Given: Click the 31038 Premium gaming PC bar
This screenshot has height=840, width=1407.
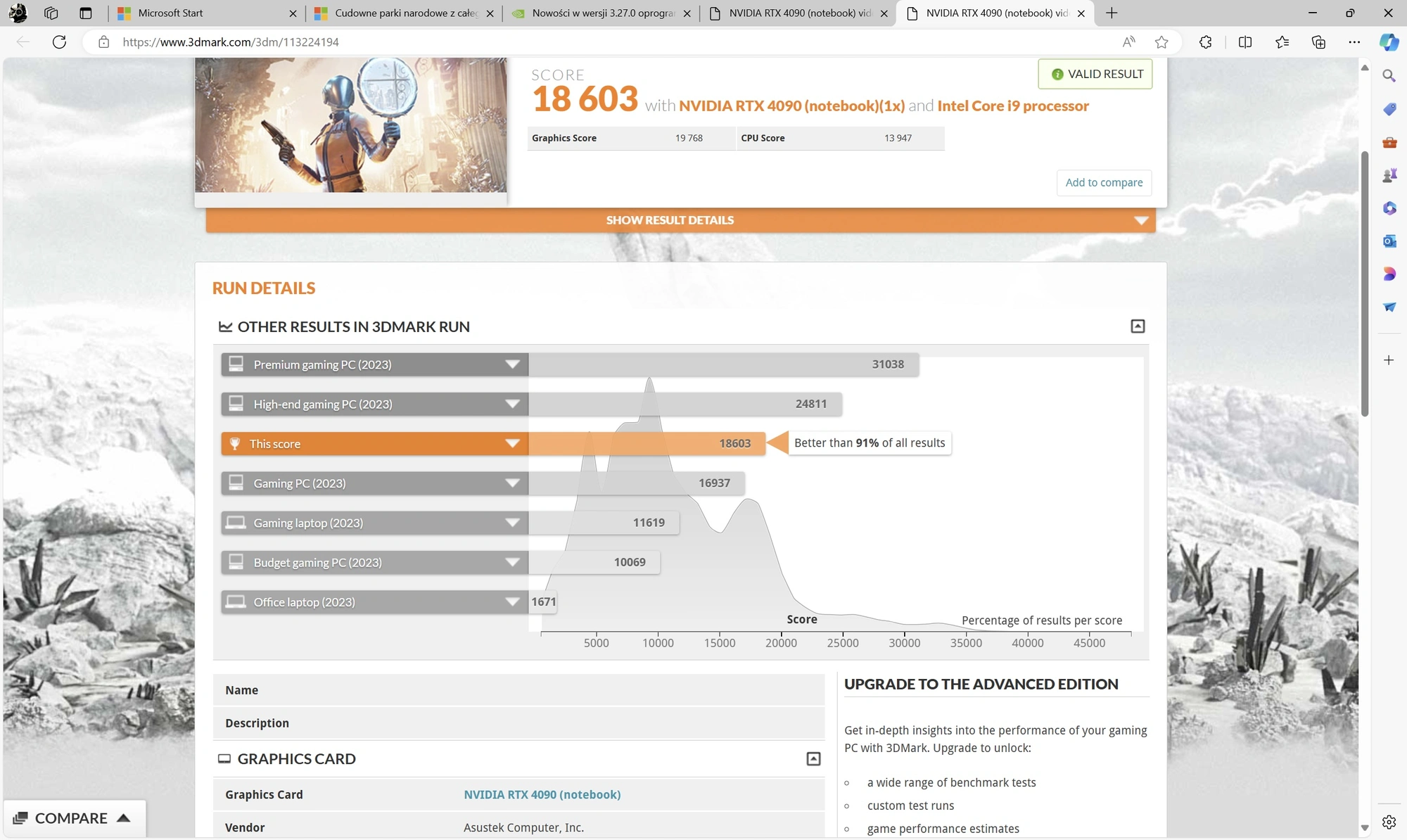Looking at the screenshot, I should tap(724, 364).
